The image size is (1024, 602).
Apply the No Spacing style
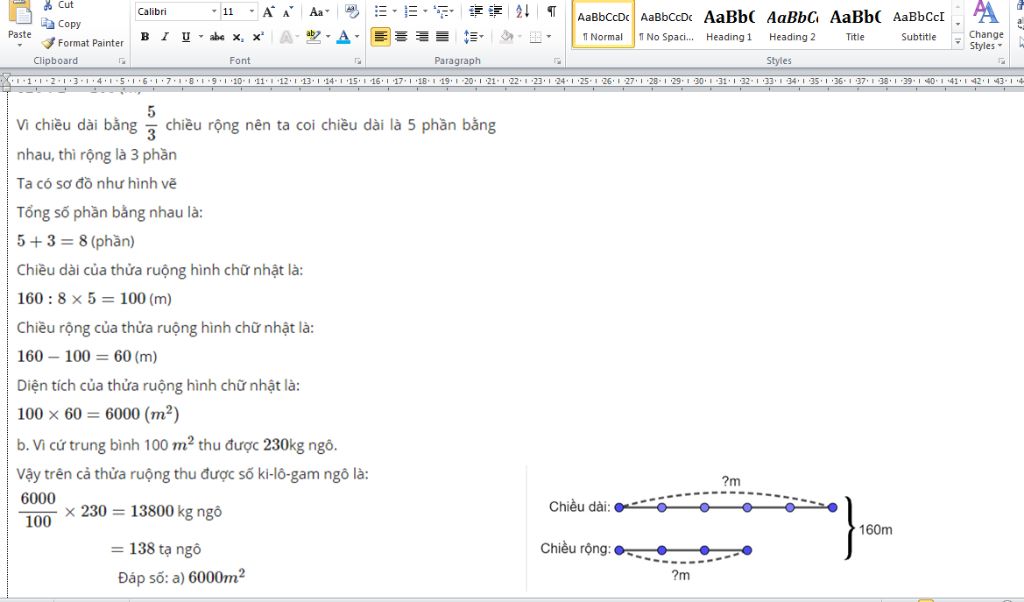click(x=666, y=24)
